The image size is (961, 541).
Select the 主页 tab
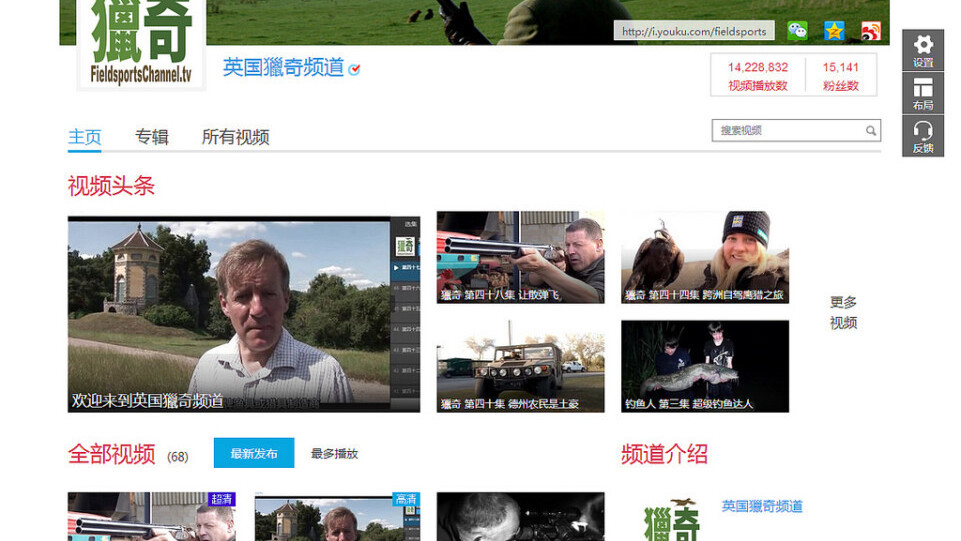(x=85, y=137)
